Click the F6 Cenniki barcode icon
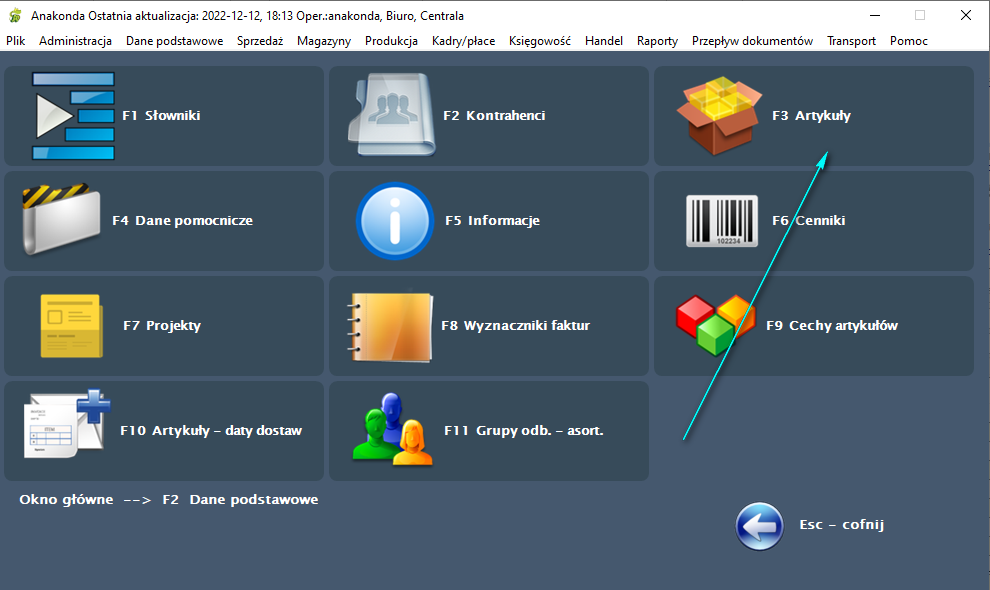Image resolution: width=990 pixels, height=590 pixels. (722, 221)
